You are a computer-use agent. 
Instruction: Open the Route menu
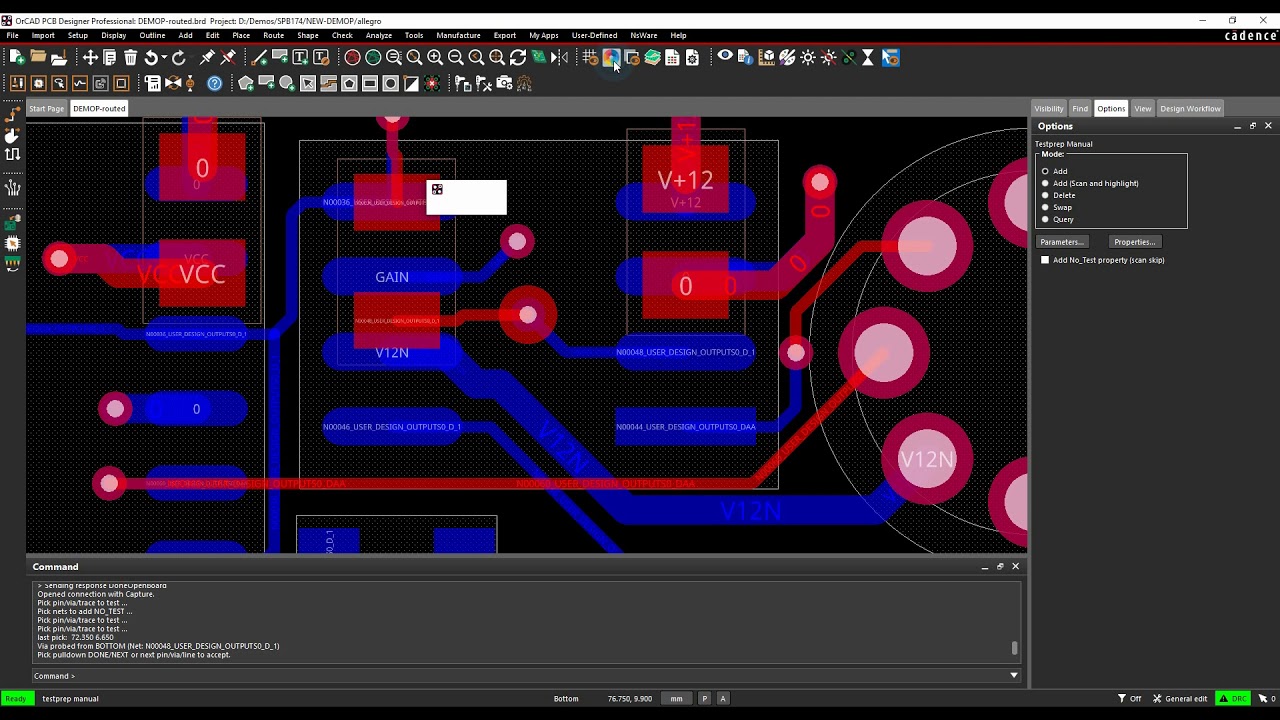pos(273,35)
